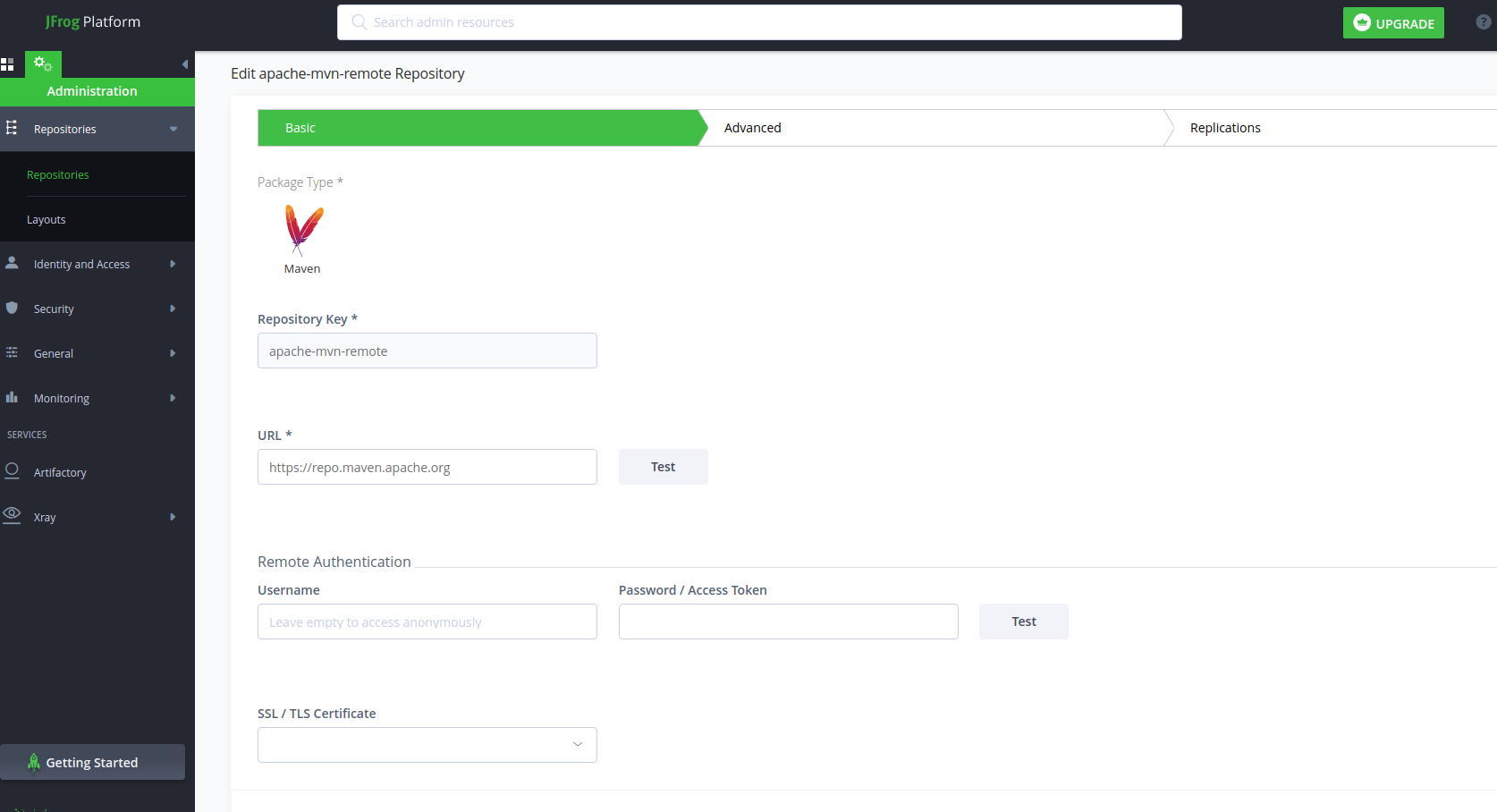Viewport: 1497px width, 812px height.
Task: Expand Security submenu arrow
Action: (173, 309)
